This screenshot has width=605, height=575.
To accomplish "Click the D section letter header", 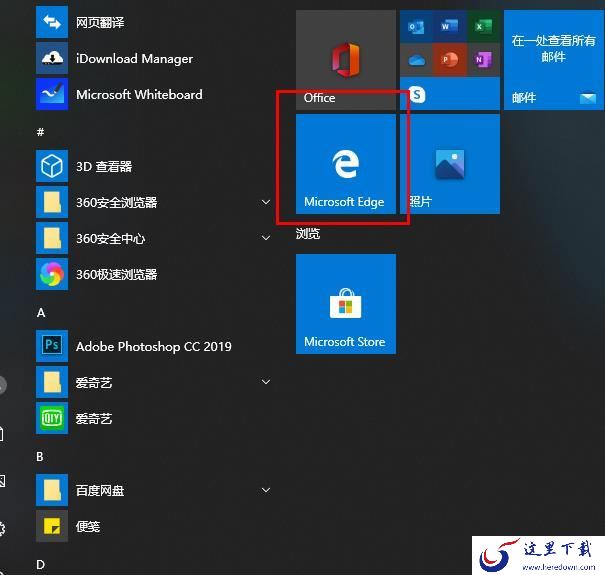I will (x=41, y=565).
